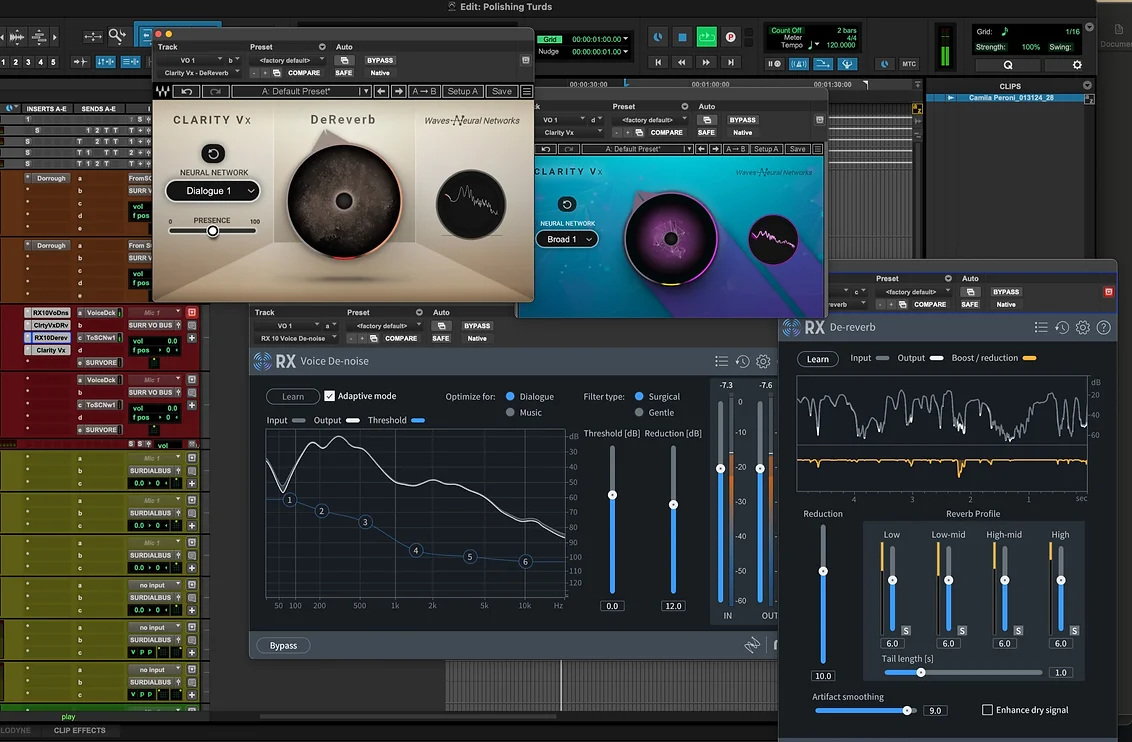Solo the High band in Reverb Profile
Viewport: 1132px width, 742px height.
1074,631
